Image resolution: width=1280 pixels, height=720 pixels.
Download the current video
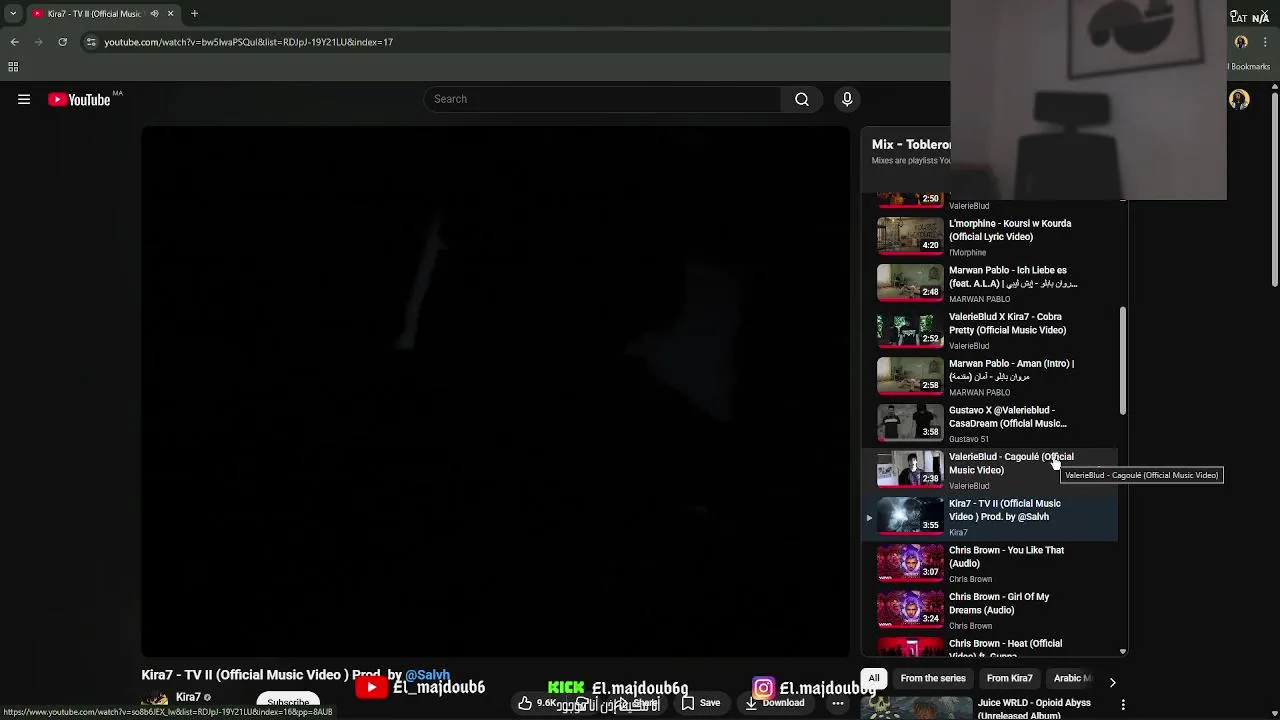(775, 703)
